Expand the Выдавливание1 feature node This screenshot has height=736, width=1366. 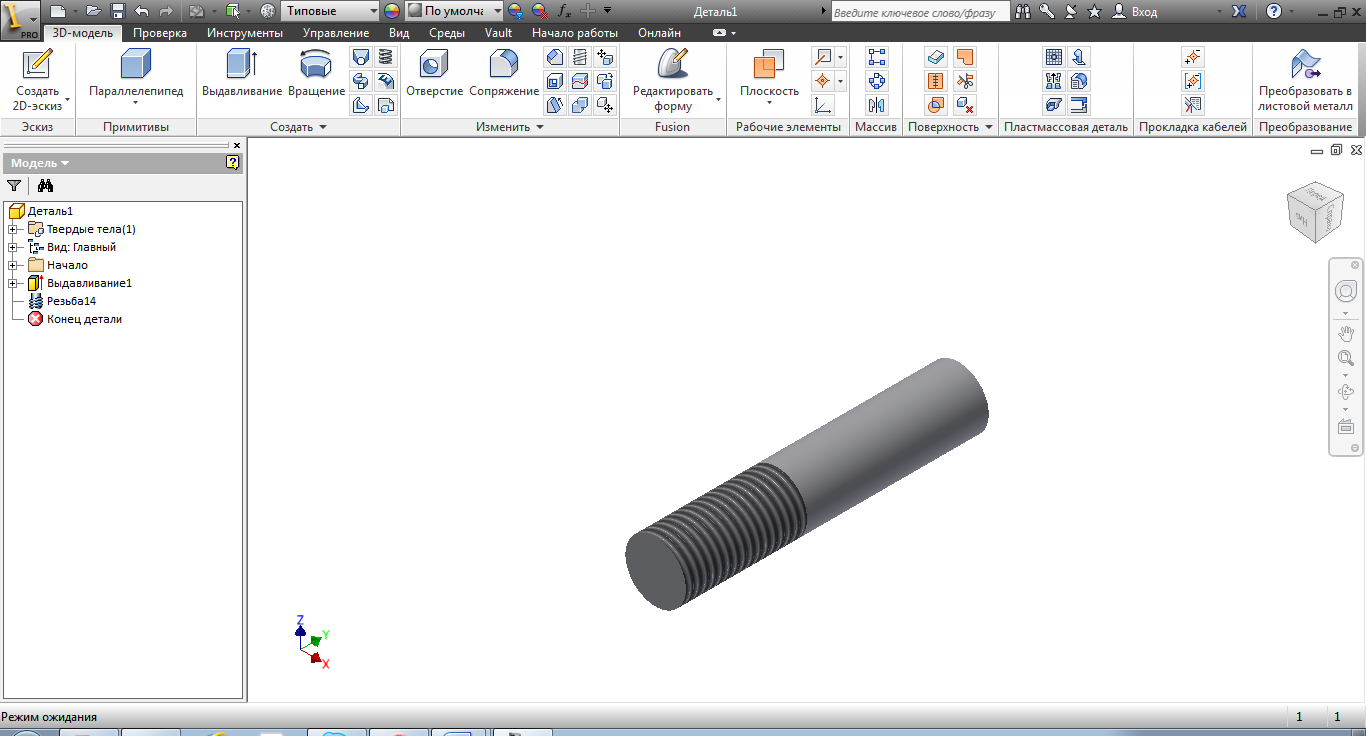point(12,283)
